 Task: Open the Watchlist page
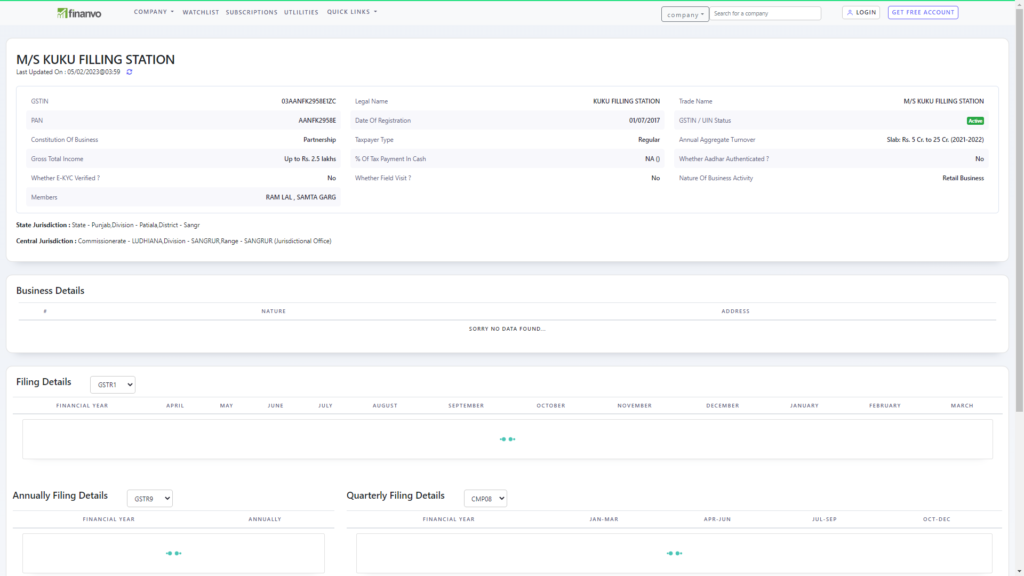click(x=200, y=12)
